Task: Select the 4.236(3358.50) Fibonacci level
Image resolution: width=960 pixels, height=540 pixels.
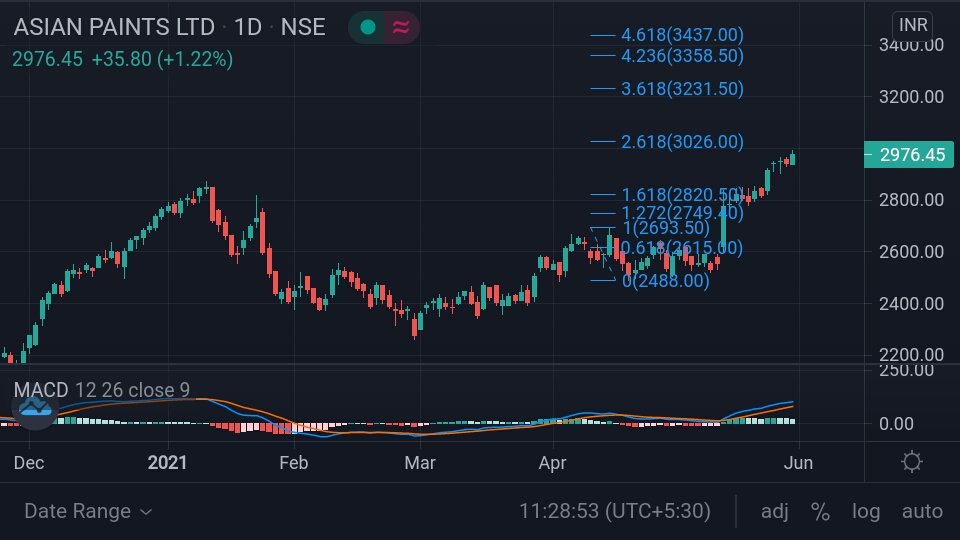Action: click(682, 56)
